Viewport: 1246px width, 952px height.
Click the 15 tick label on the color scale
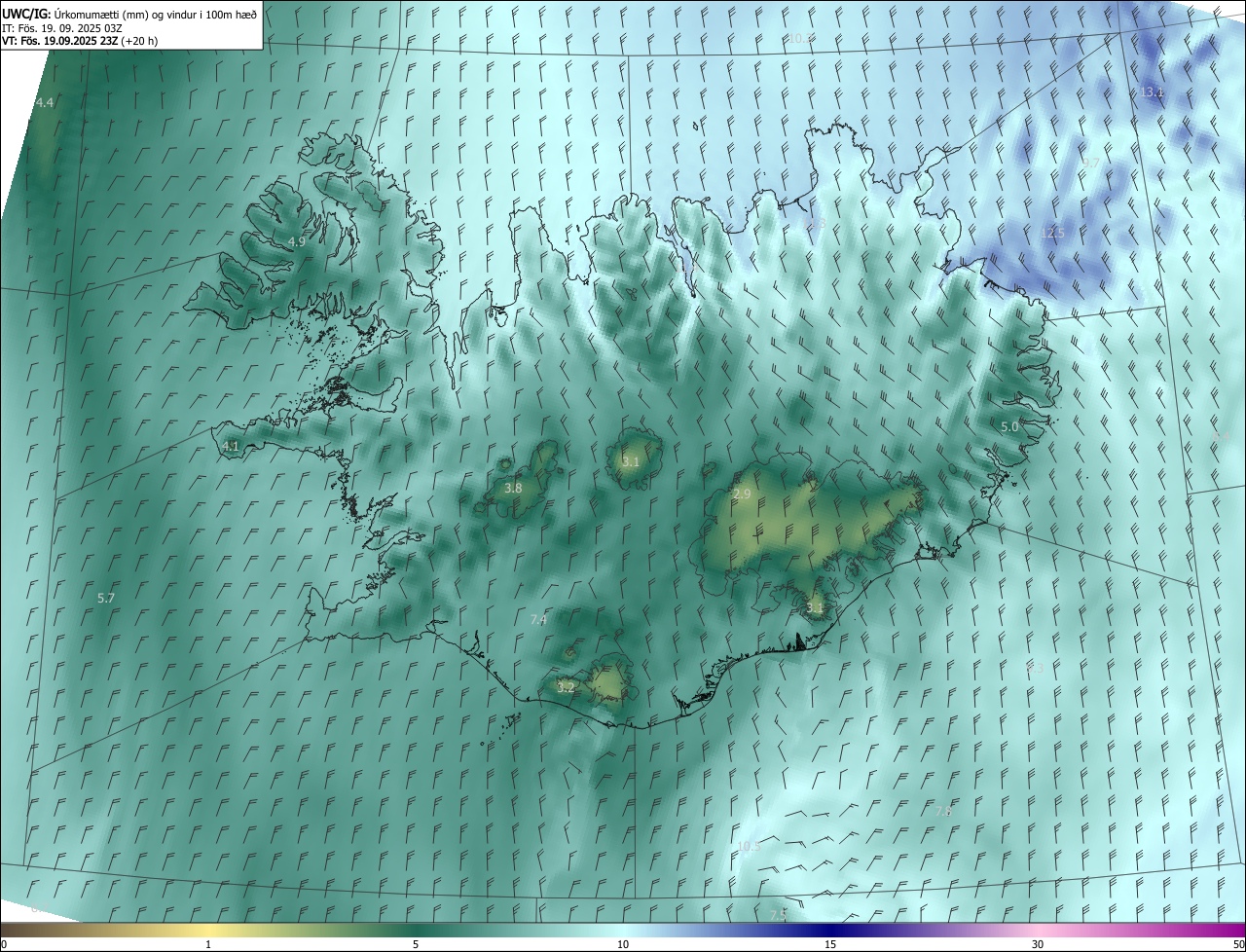click(830, 944)
